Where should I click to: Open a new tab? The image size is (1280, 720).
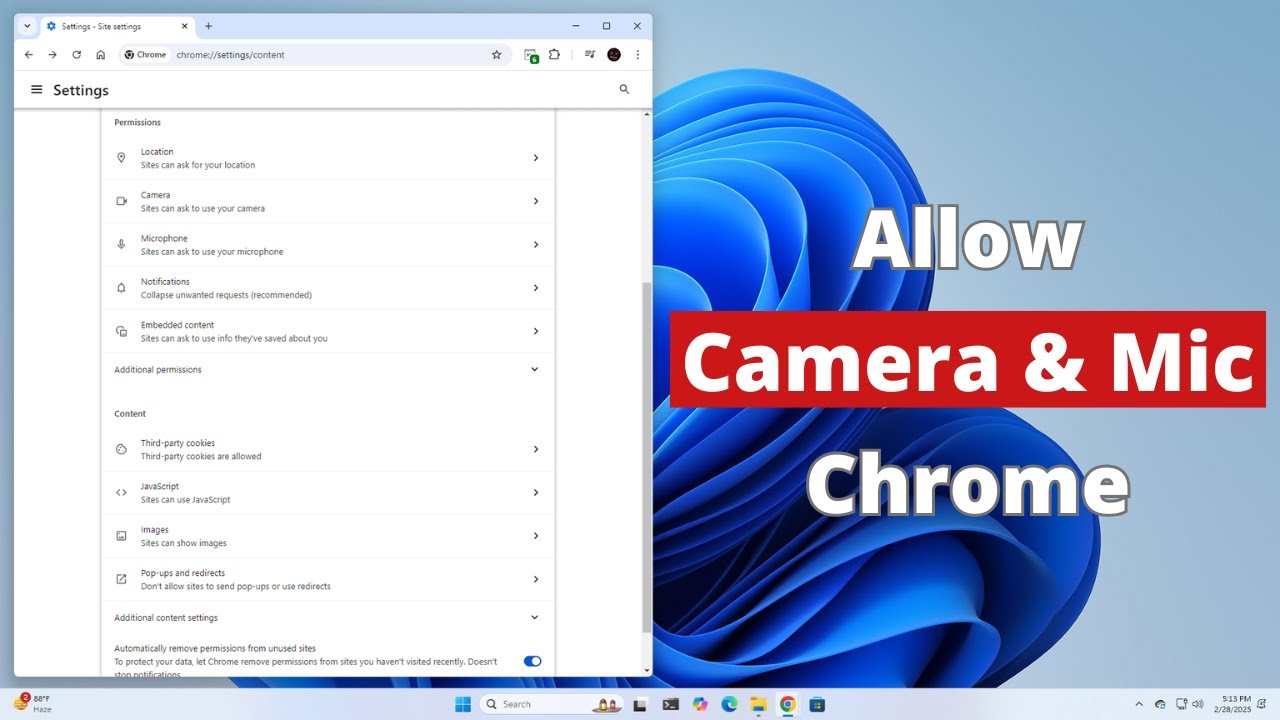click(x=208, y=26)
